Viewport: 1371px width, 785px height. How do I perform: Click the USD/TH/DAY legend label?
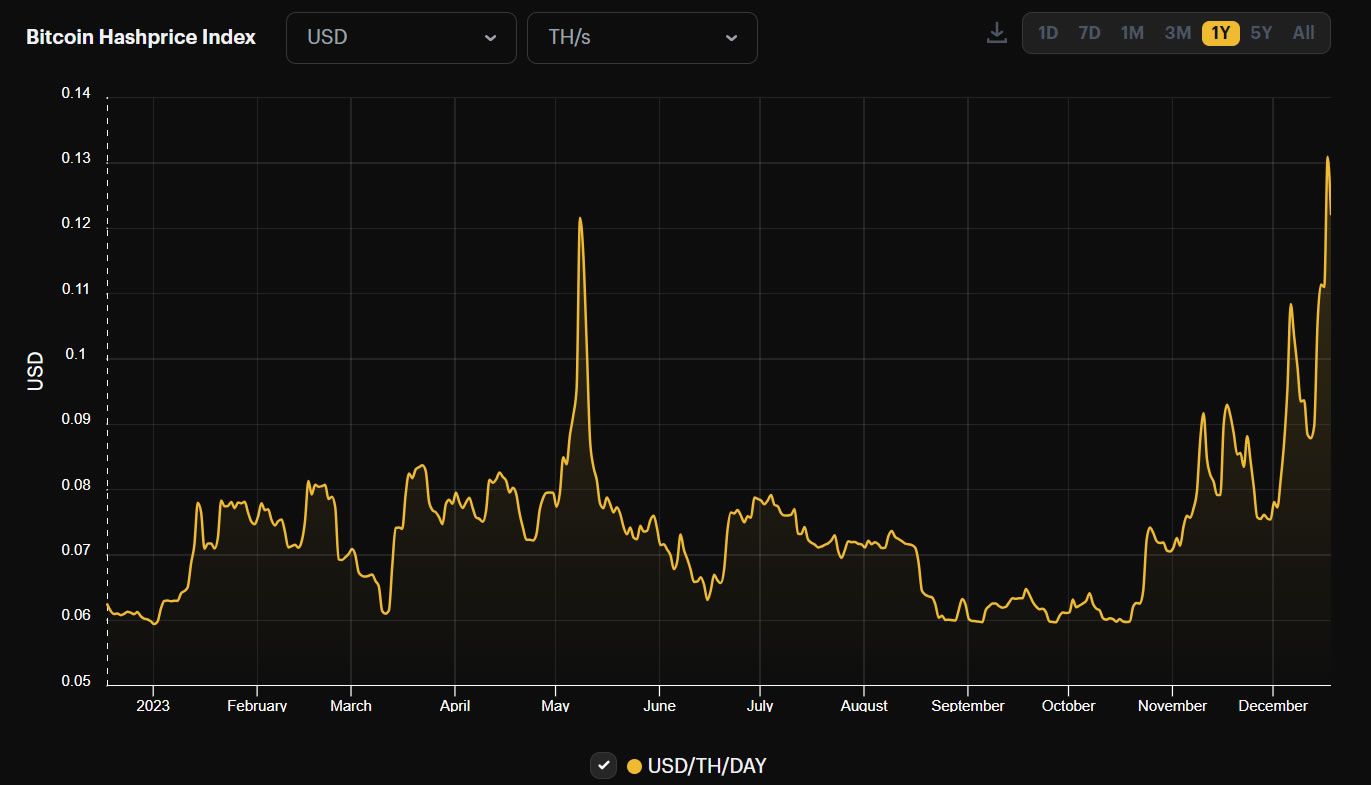tap(707, 767)
